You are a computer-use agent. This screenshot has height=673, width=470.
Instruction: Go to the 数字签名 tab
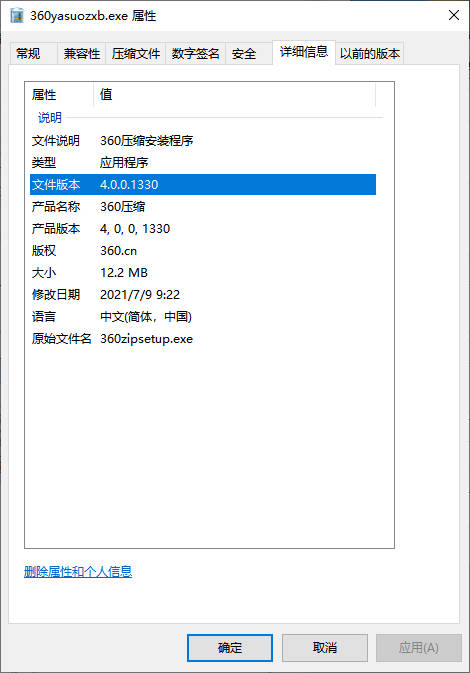[196, 54]
